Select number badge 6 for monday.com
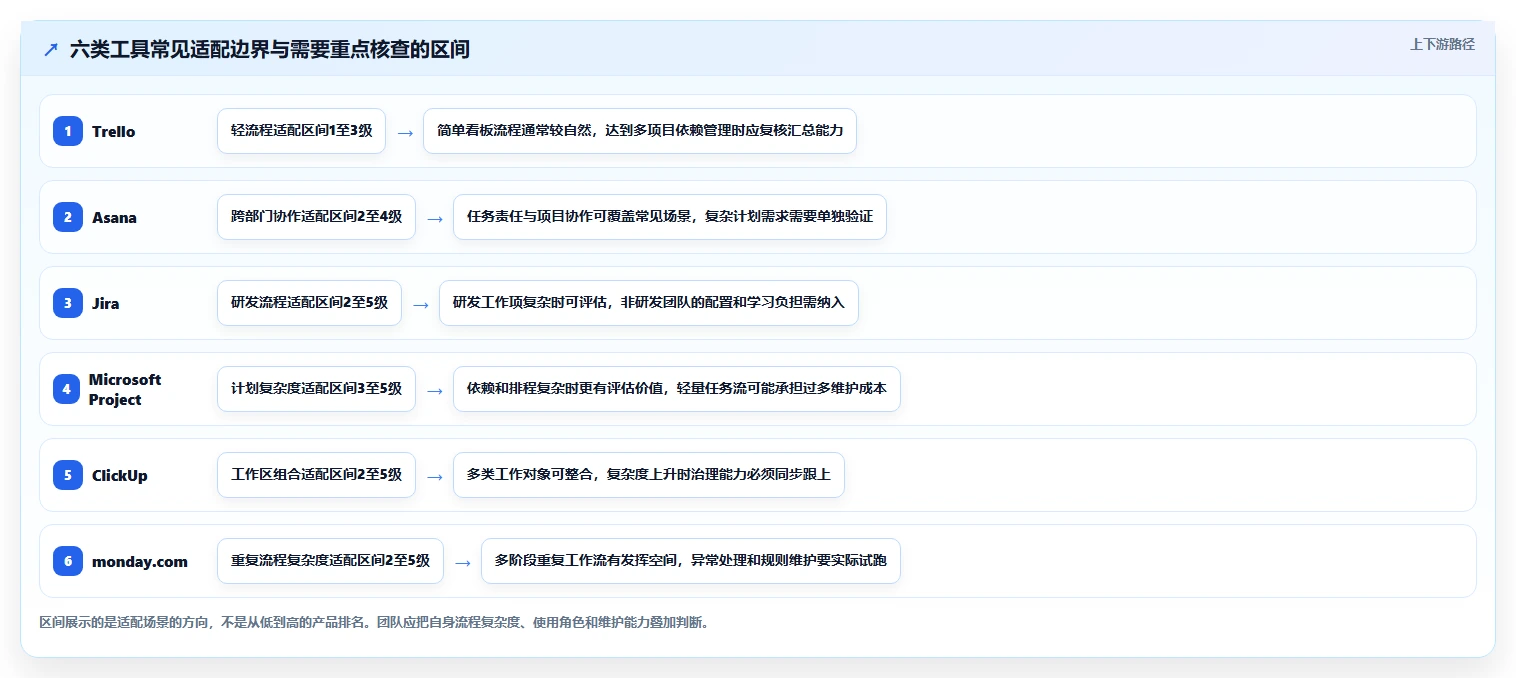This screenshot has height=678, width=1516. (68, 561)
